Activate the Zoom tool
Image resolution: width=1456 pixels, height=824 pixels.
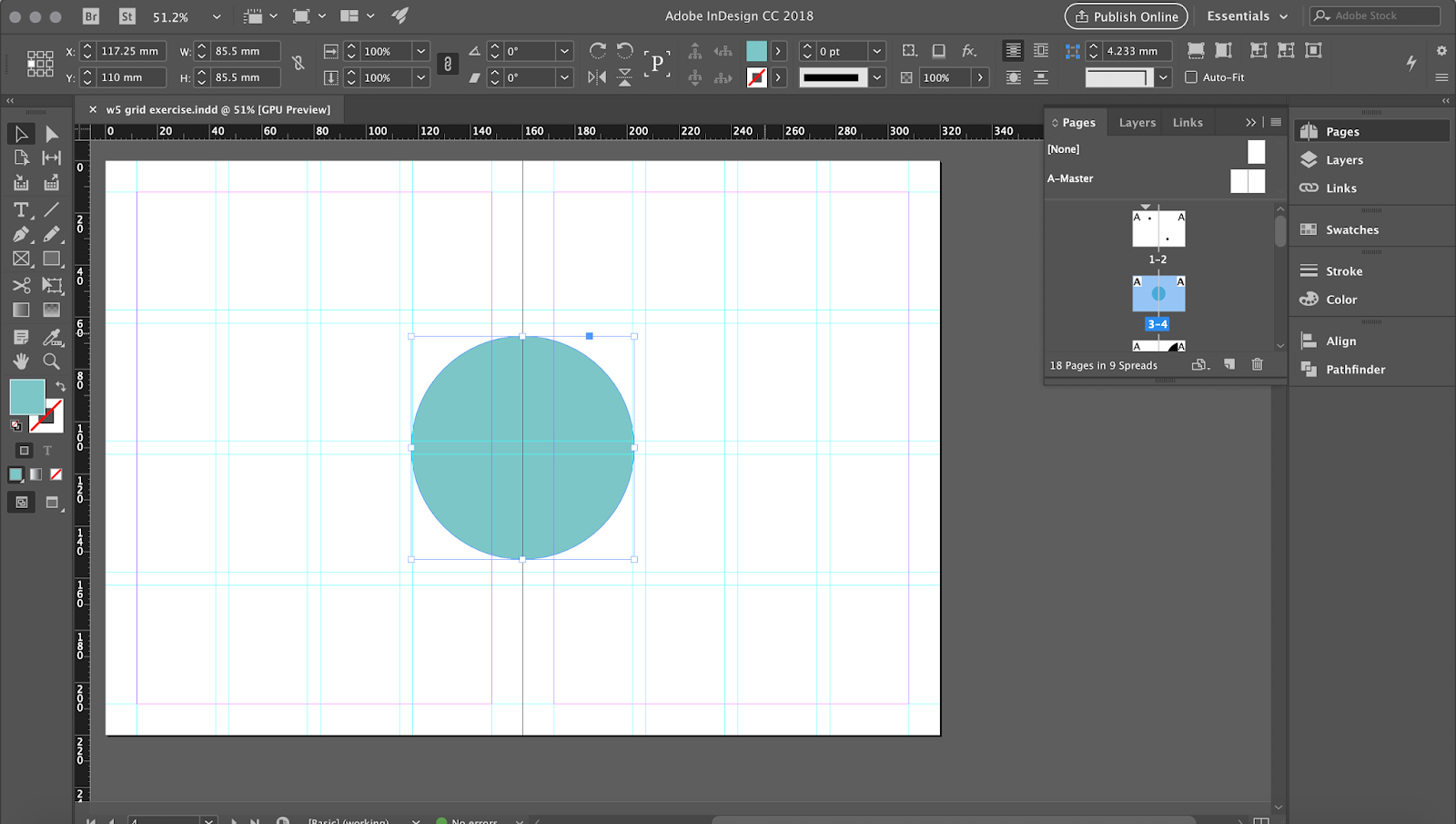coord(52,361)
